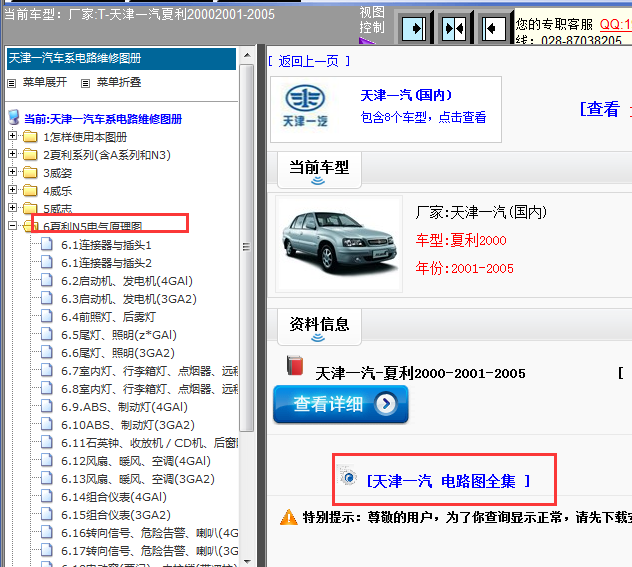Open 6.11石英钟、收放机/CD机 entry
The width and height of the screenshot is (632, 567).
click(150, 443)
